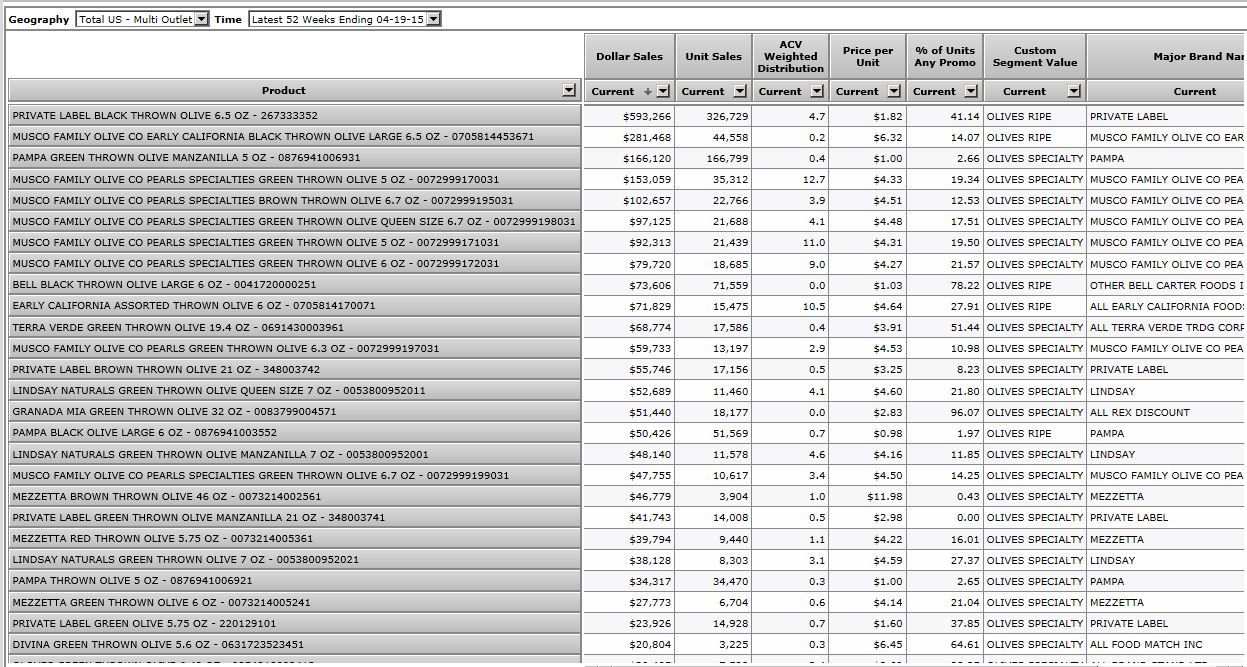The height and width of the screenshot is (667, 1247).
Task: Click the Major Brand Name column header
Action: 1195,56
